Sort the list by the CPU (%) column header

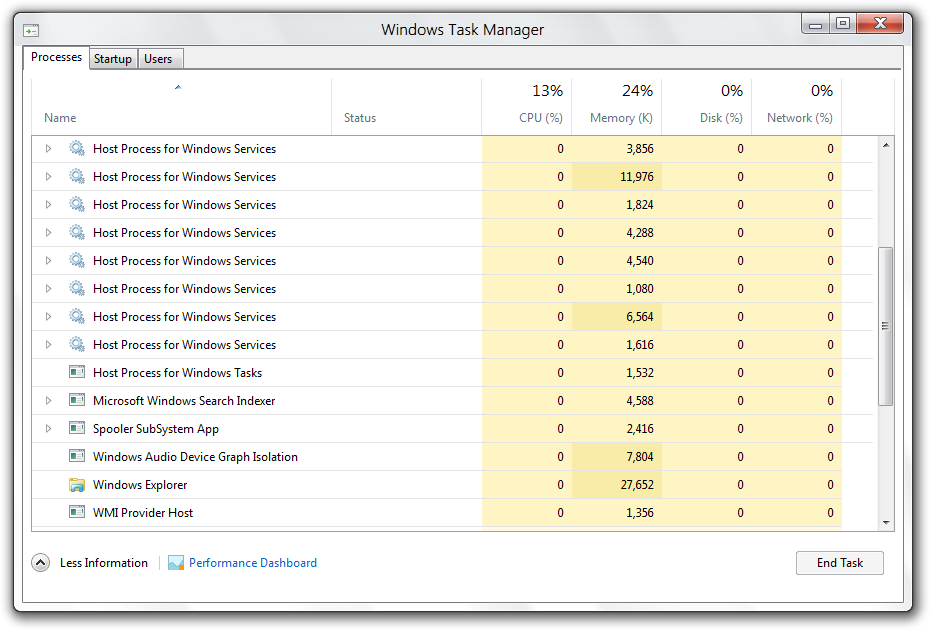pyautogui.click(x=540, y=118)
